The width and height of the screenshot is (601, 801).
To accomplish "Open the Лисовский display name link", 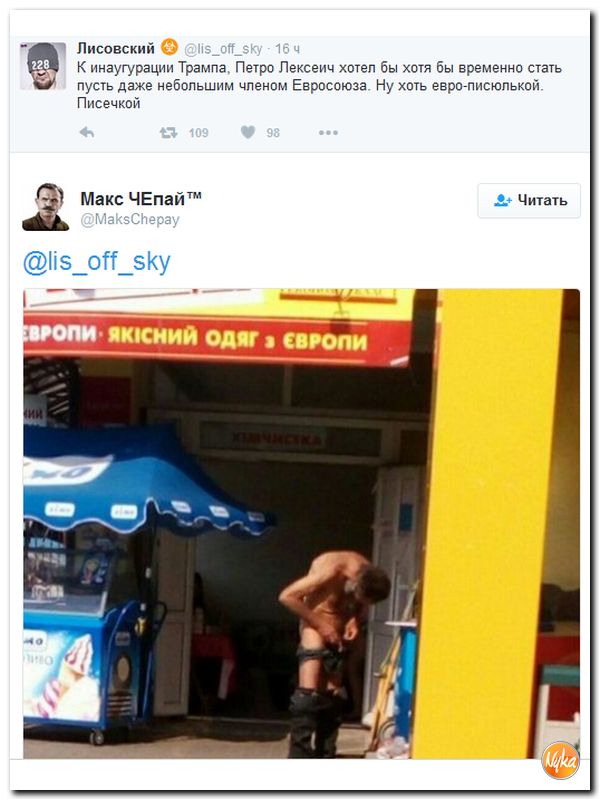I will [116, 49].
